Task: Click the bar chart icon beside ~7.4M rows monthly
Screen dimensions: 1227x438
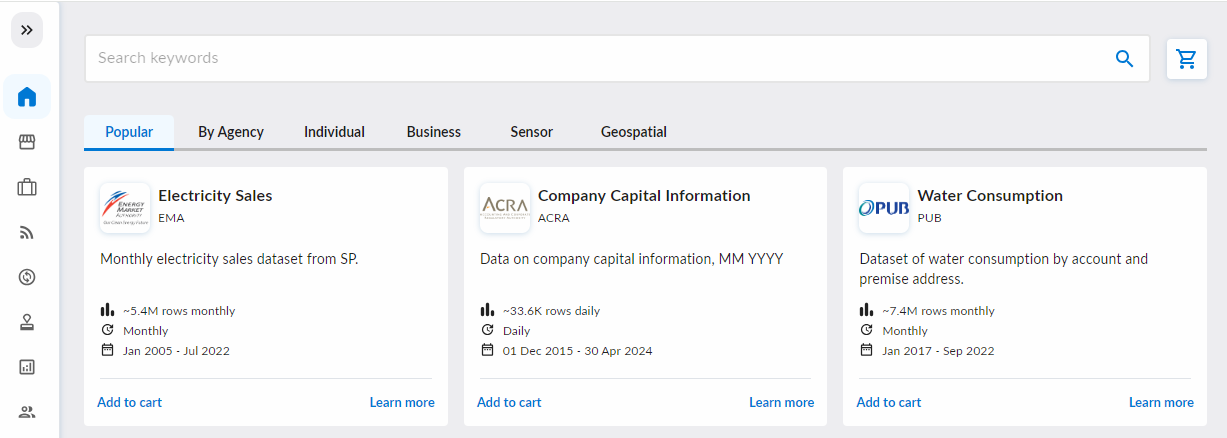Action: click(867, 310)
